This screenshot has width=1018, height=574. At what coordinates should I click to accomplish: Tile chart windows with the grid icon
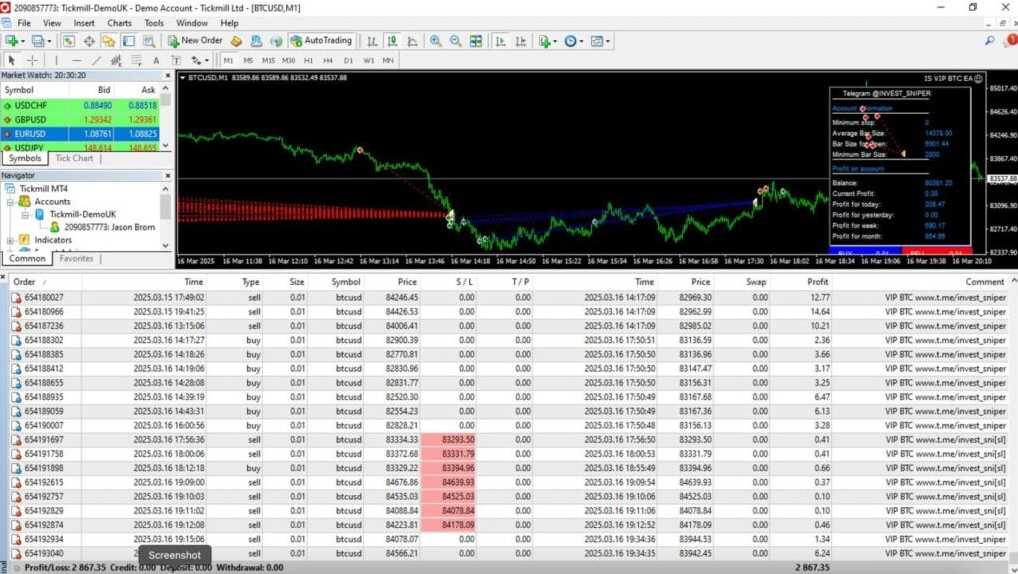[476, 41]
